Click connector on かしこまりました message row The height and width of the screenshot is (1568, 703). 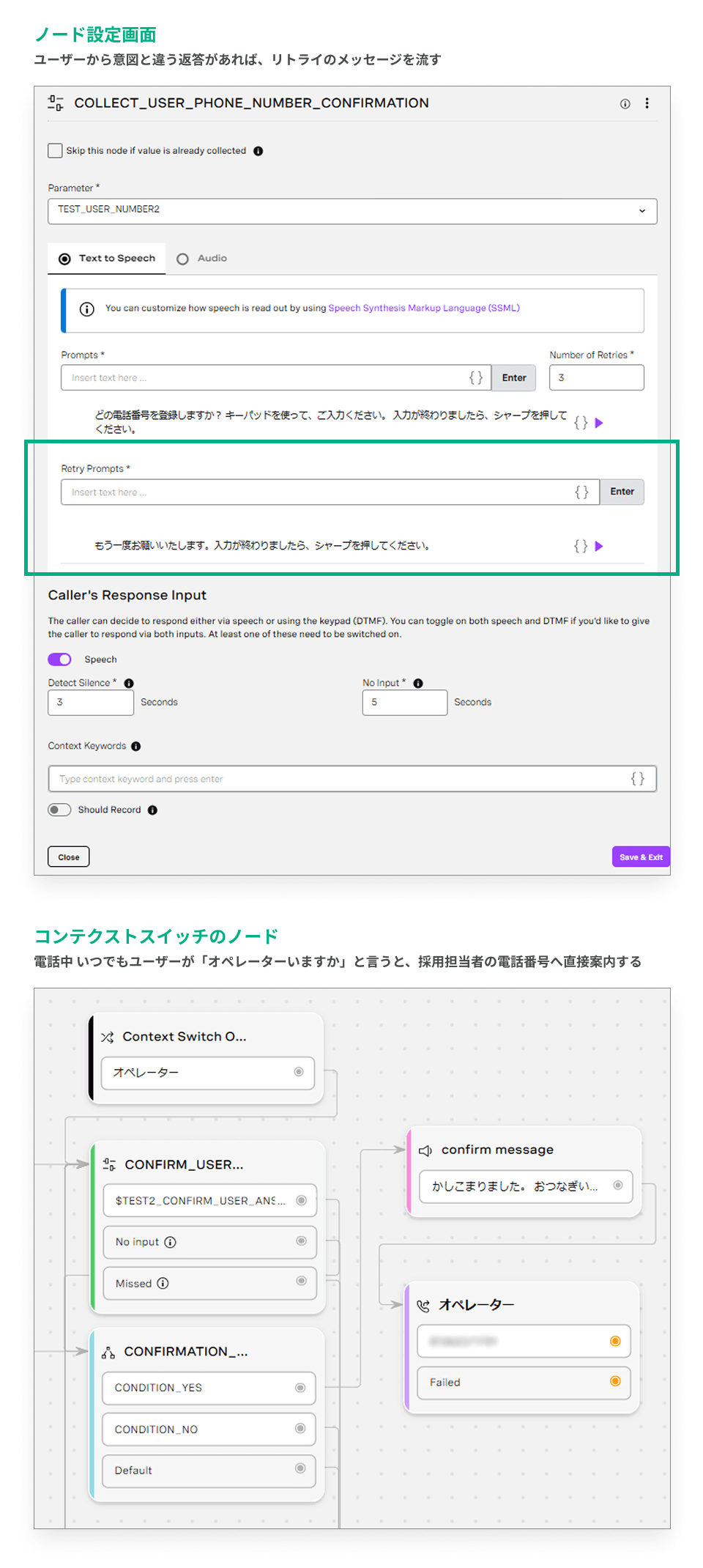[618, 1185]
